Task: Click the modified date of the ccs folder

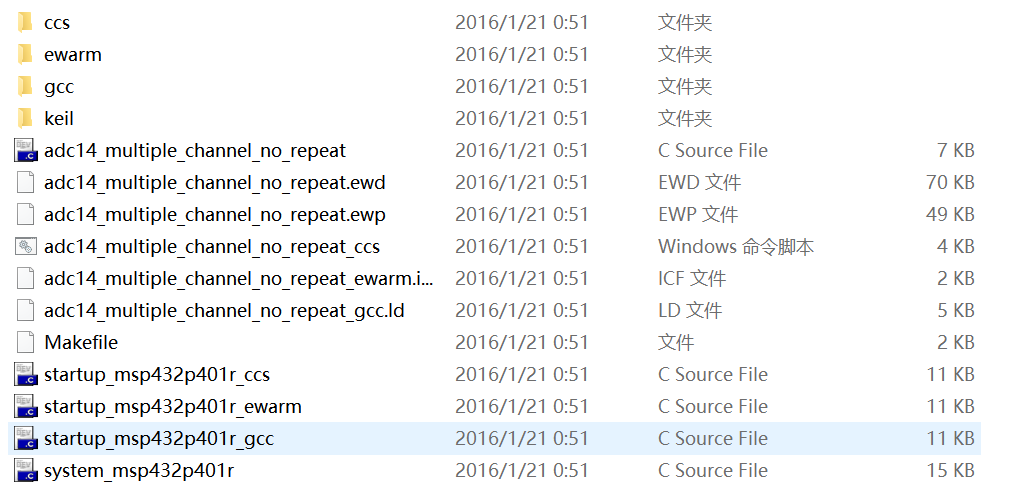Action: (521, 22)
